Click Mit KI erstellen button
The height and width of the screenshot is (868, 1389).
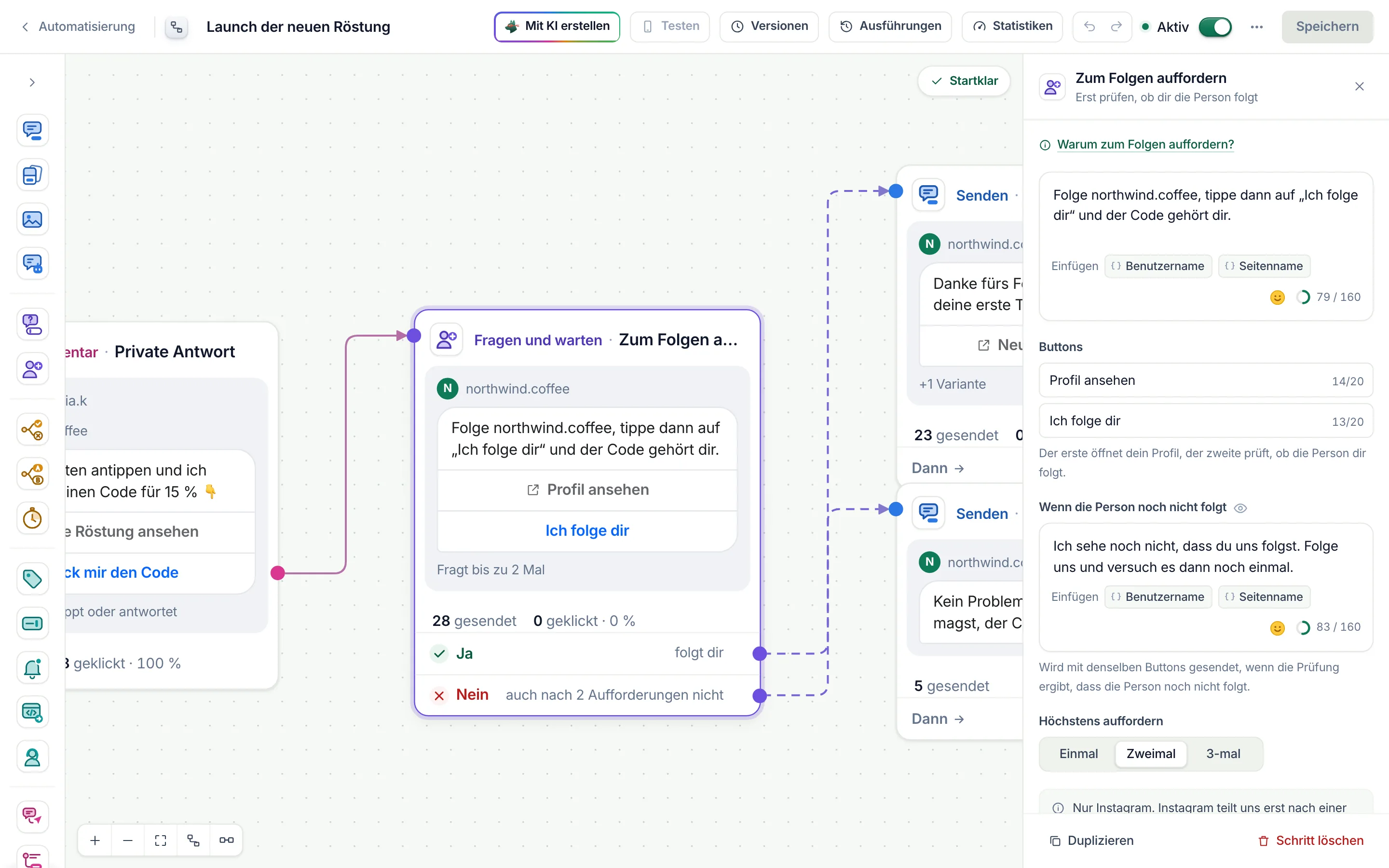tap(557, 27)
